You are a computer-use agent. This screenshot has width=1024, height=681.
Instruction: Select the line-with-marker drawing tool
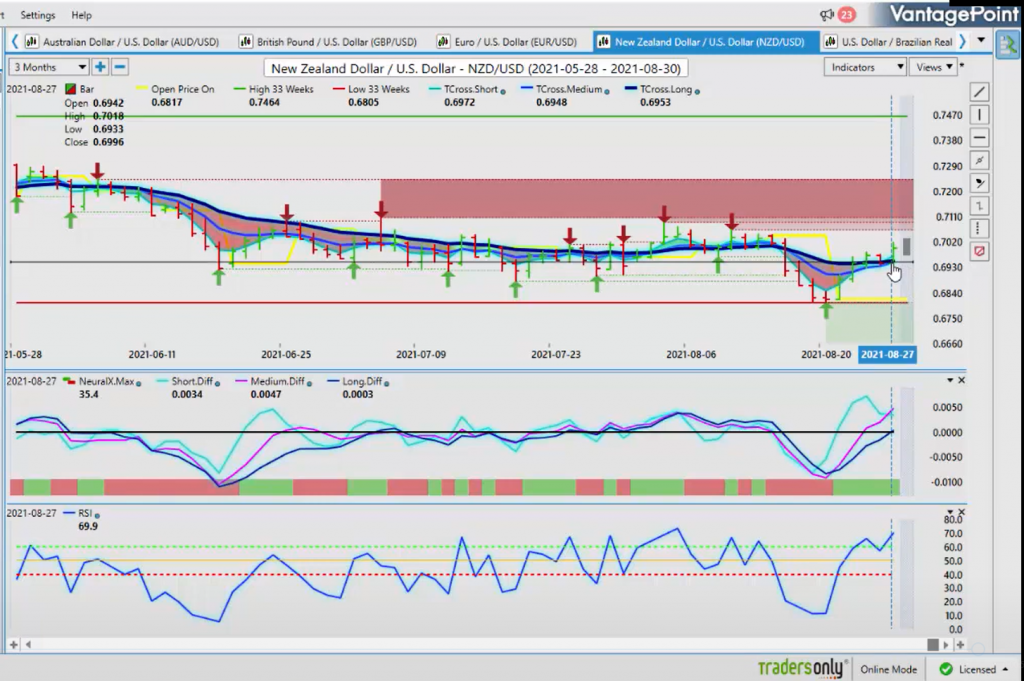point(979,161)
